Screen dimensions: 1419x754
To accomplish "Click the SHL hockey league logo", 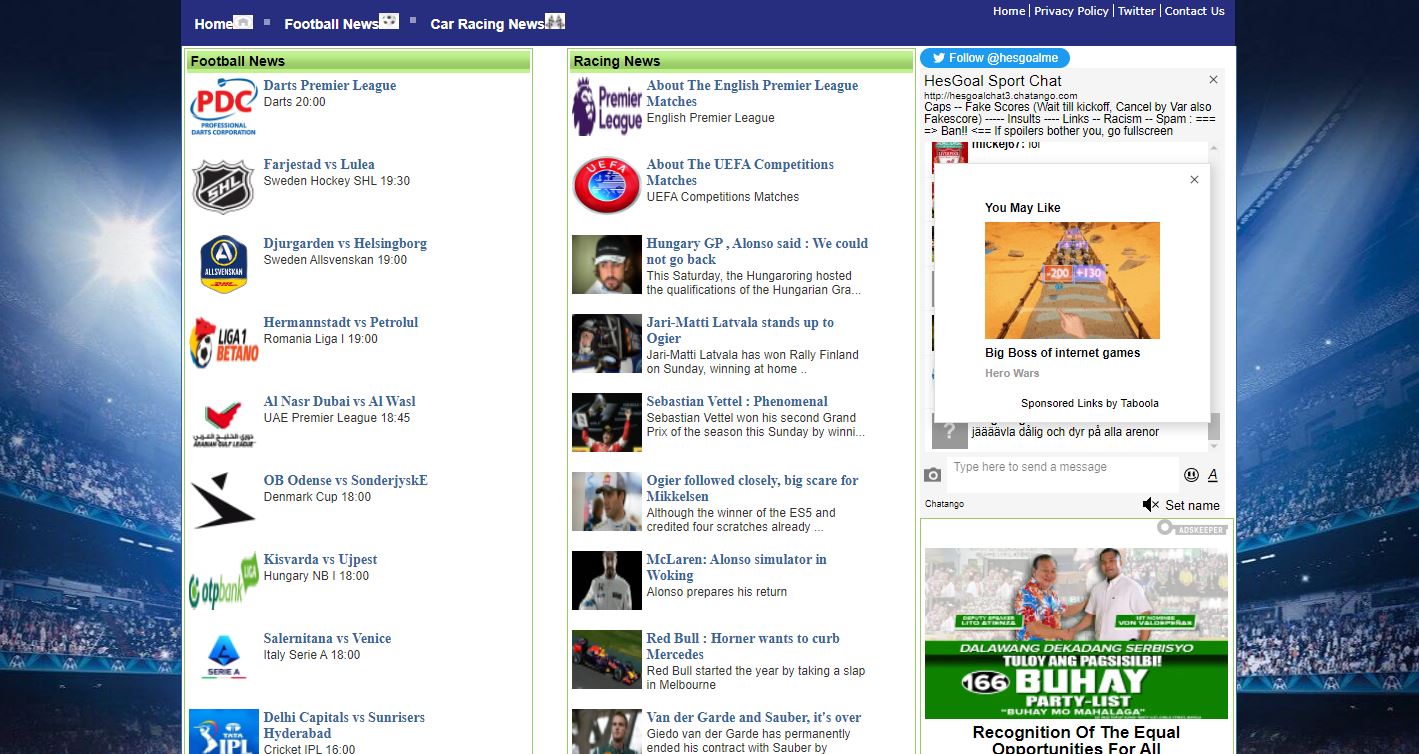I will pyautogui.click(x=223, y=186).
